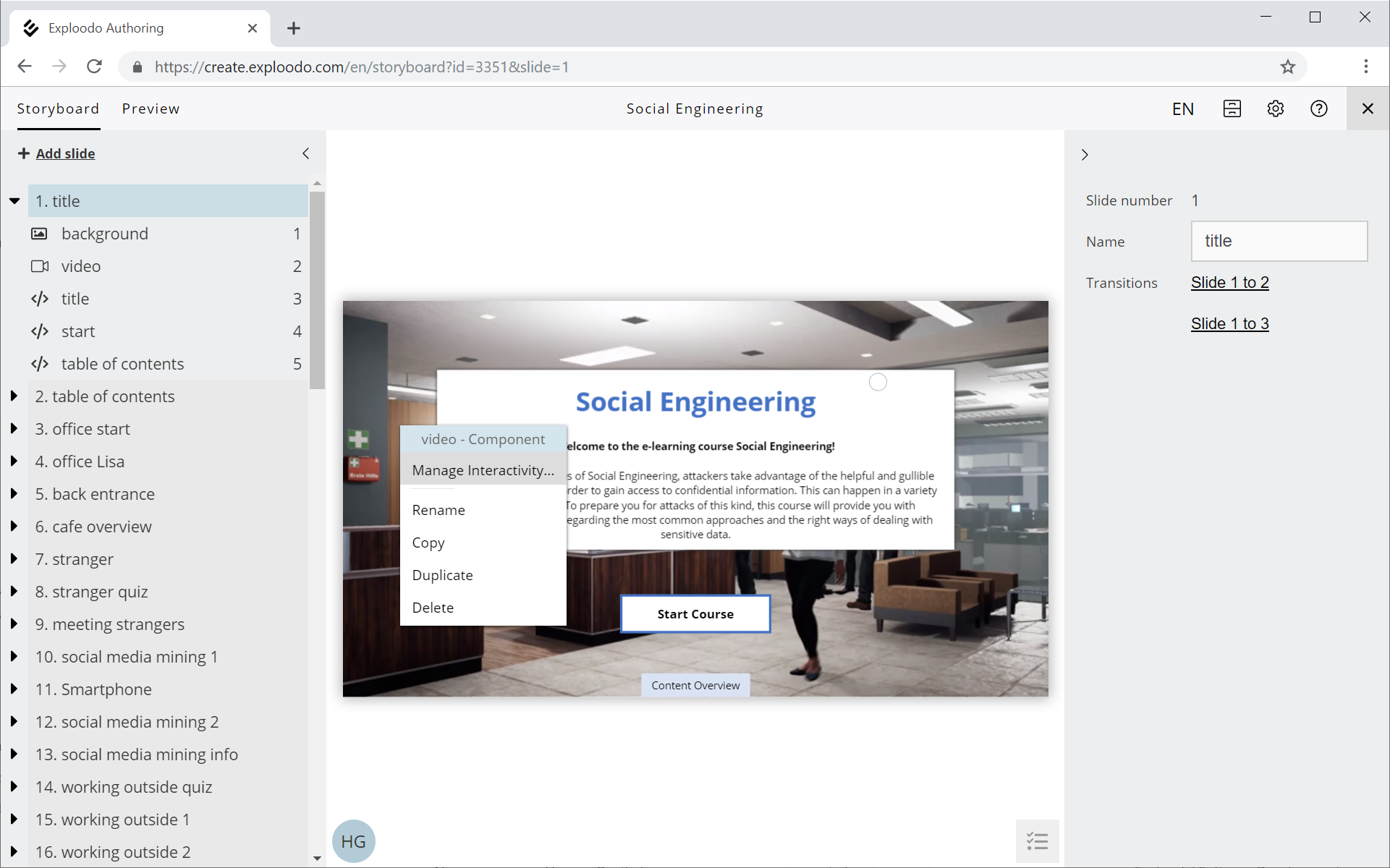1390x868 pixels.
Task: Choose Duplicate from context menu
Action: (x=442, y=575)
